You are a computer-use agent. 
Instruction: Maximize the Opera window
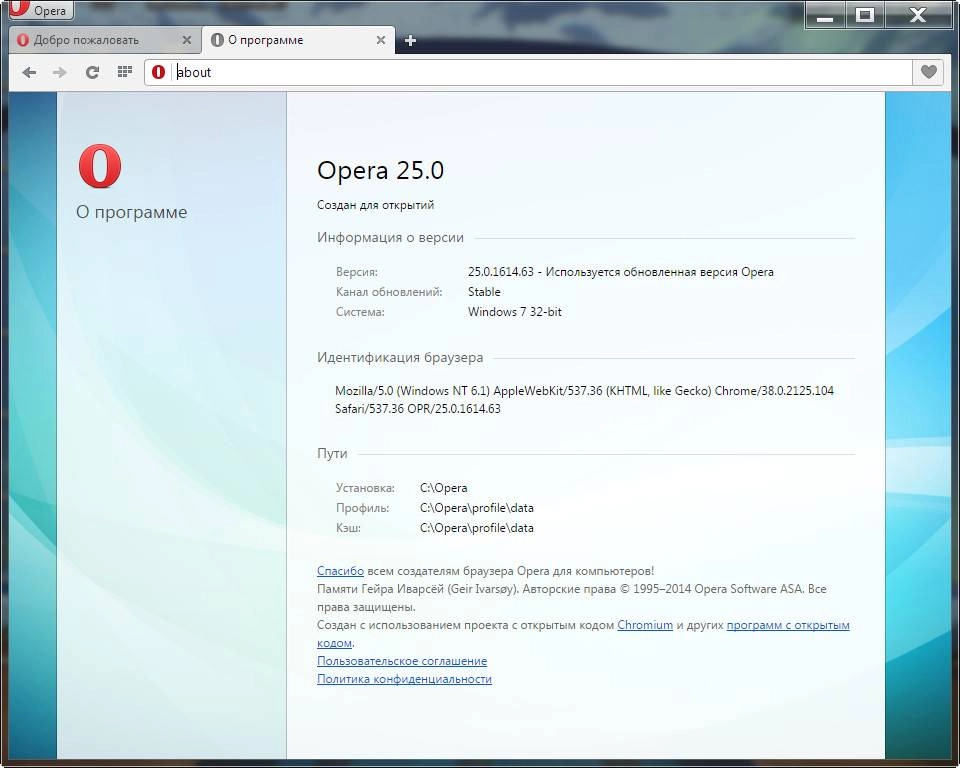click(864, 15)
